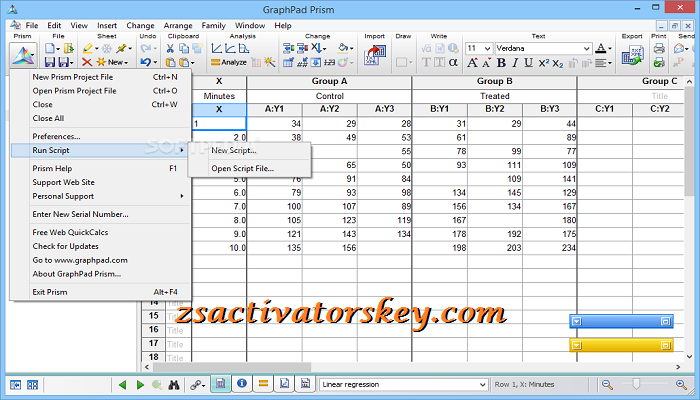Click the Analyze button

229,62
